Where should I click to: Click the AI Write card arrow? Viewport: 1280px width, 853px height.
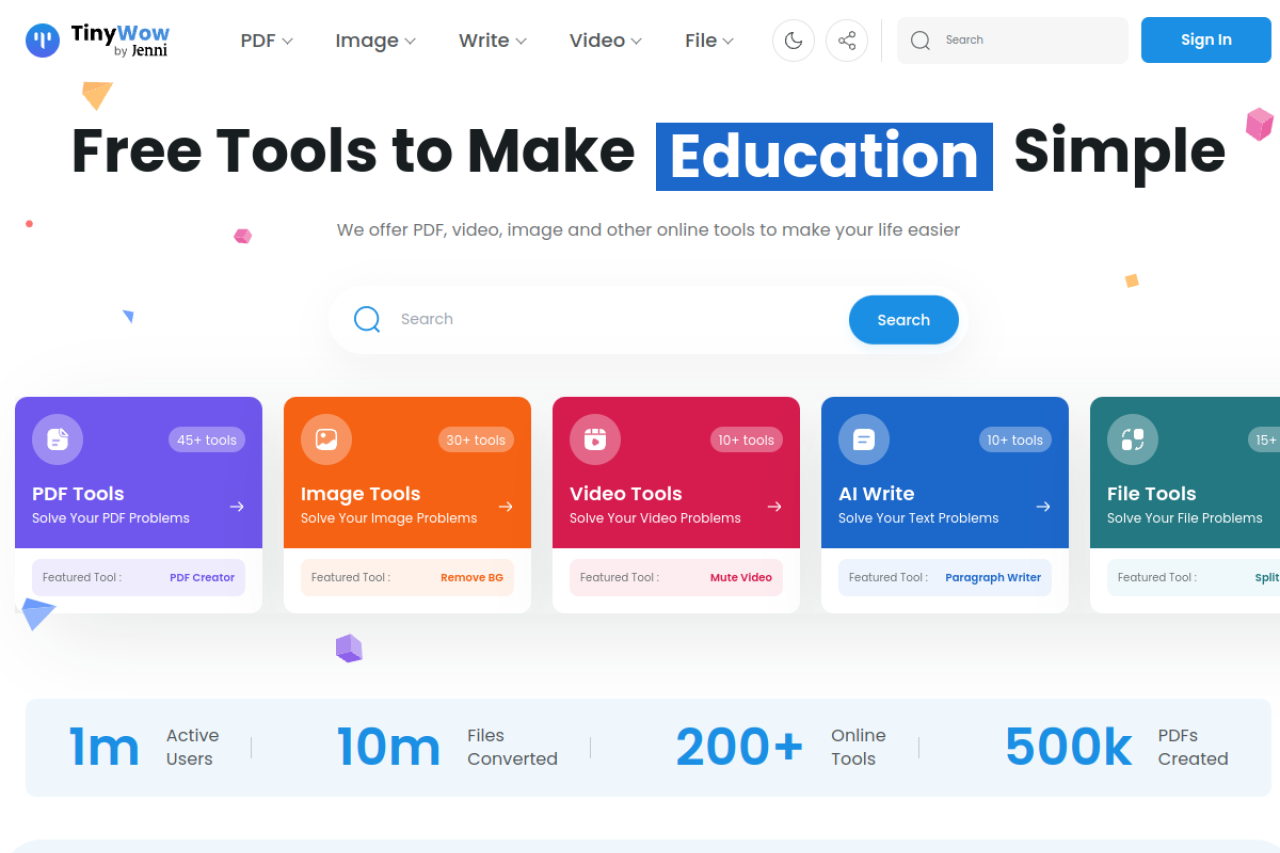coord(1043,507)
